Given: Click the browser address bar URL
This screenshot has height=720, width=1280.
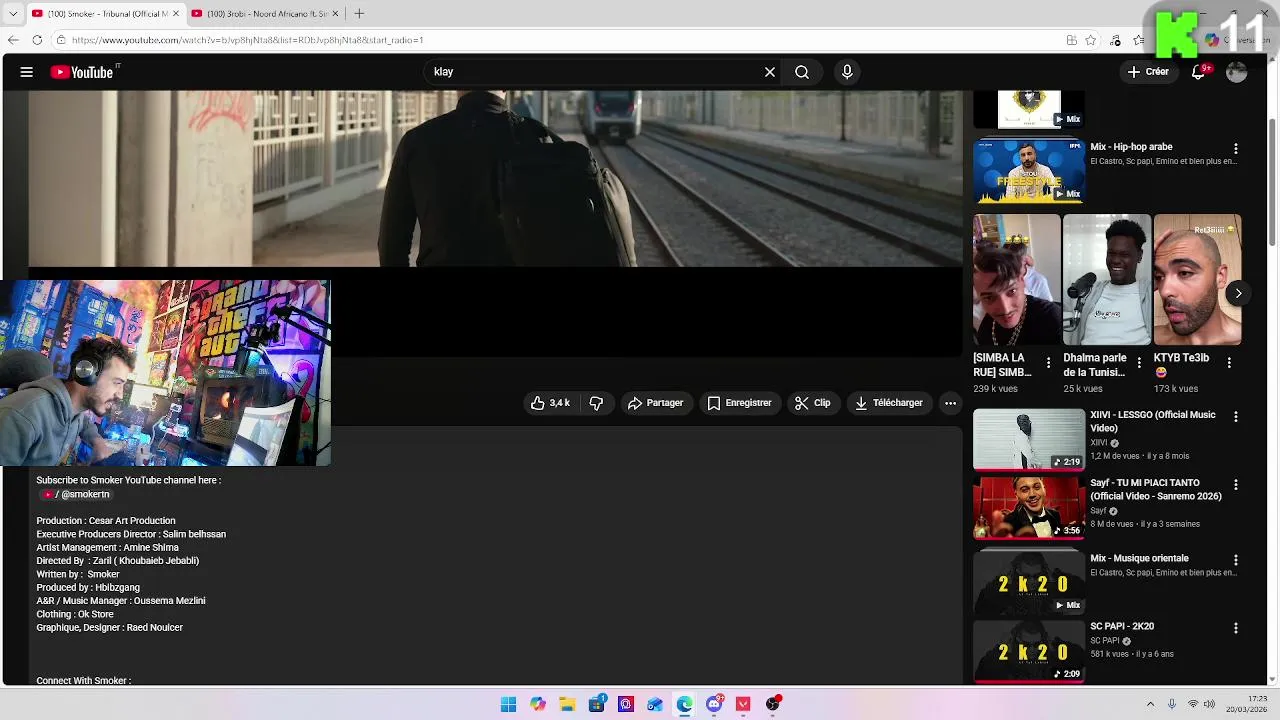Looking at the screenshot, I should pos(247,40).
